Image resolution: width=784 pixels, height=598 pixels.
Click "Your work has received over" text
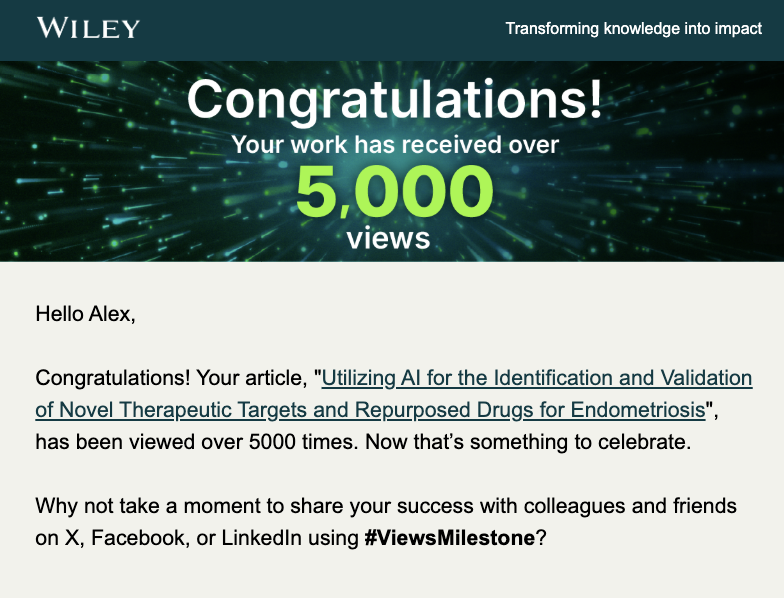coord(395,144)
